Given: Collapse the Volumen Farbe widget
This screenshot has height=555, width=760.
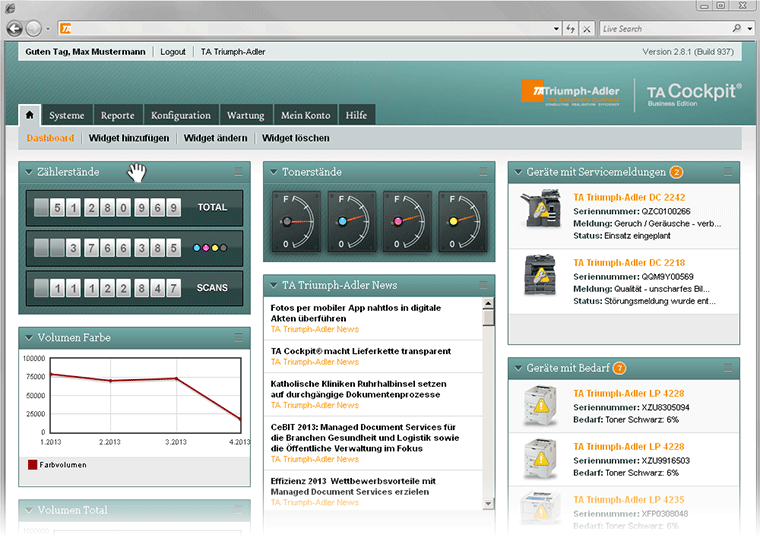Looking at the screenshot, I should [29, 338].
